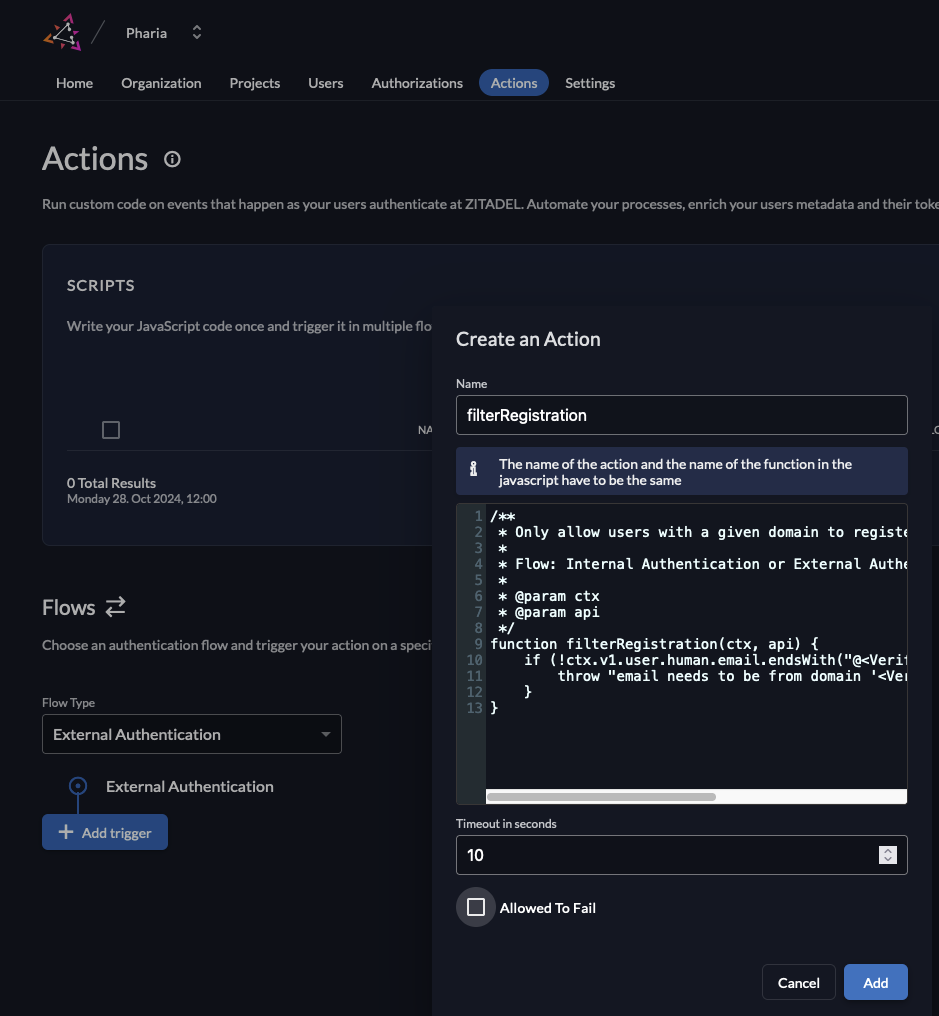Enable the Allowed To Fail checkbox

pos(476,908)
